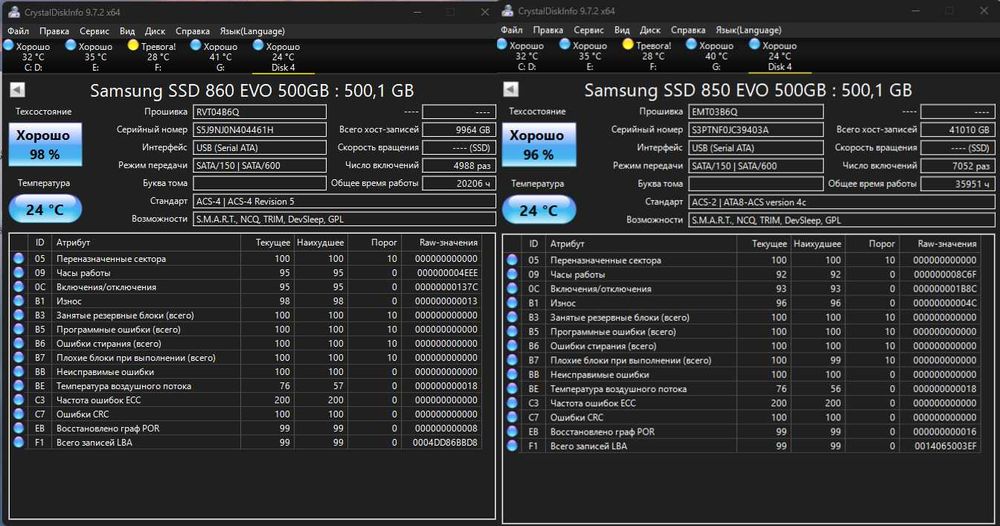Screen dimensions: 1000x526
Task: Select Плохие блоки при выполнении row in right window
Action: (743, 360)
